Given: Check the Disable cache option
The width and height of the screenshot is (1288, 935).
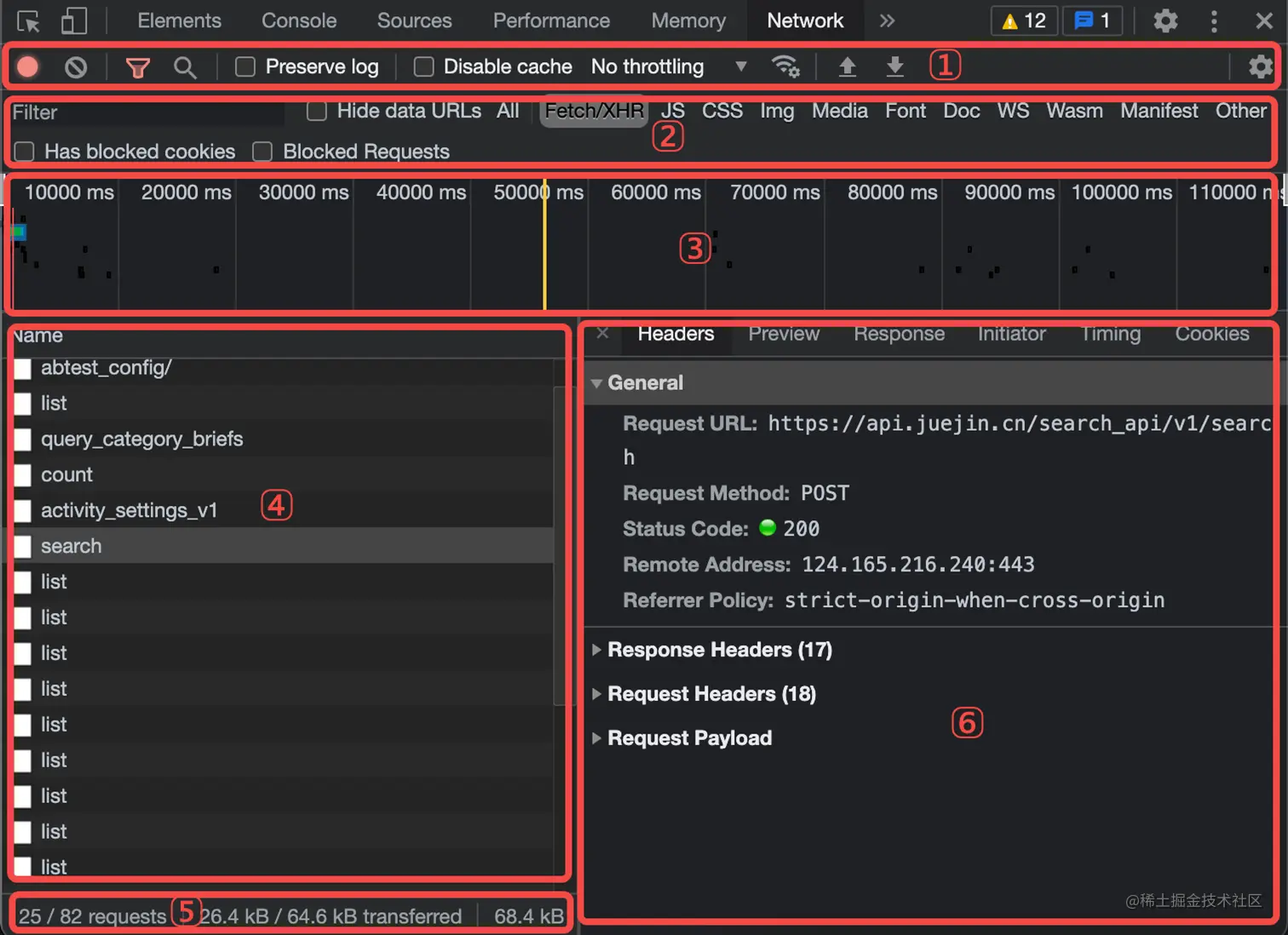Looking at the screenshot, I should 423,66.
